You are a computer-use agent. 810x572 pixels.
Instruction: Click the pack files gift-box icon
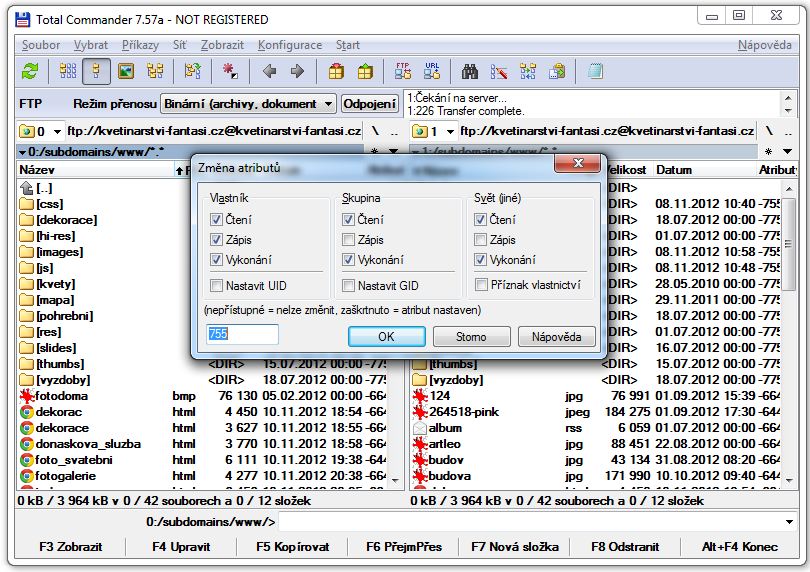337,71
